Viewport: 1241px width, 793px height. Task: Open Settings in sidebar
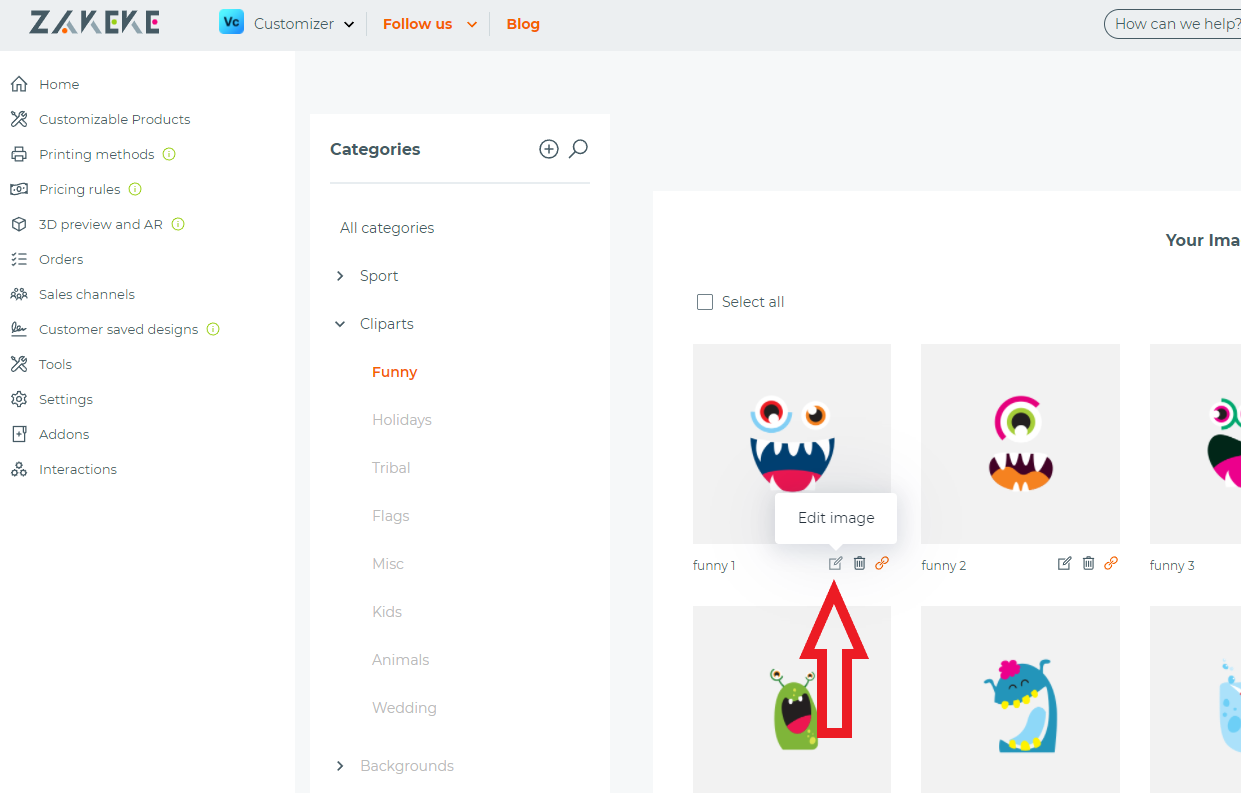(x=65, y=399)
